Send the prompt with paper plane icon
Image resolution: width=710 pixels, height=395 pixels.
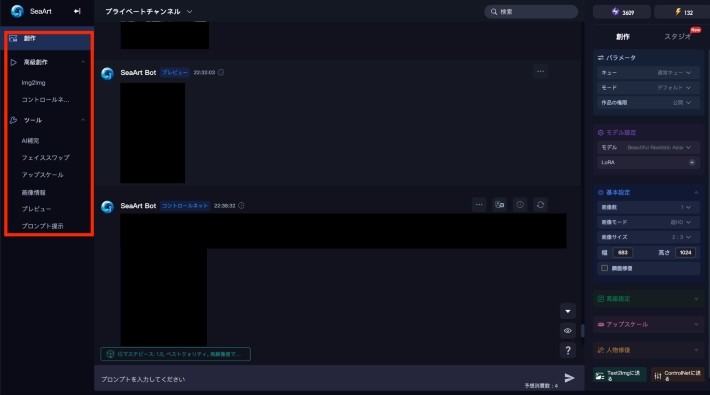point(569,378)
